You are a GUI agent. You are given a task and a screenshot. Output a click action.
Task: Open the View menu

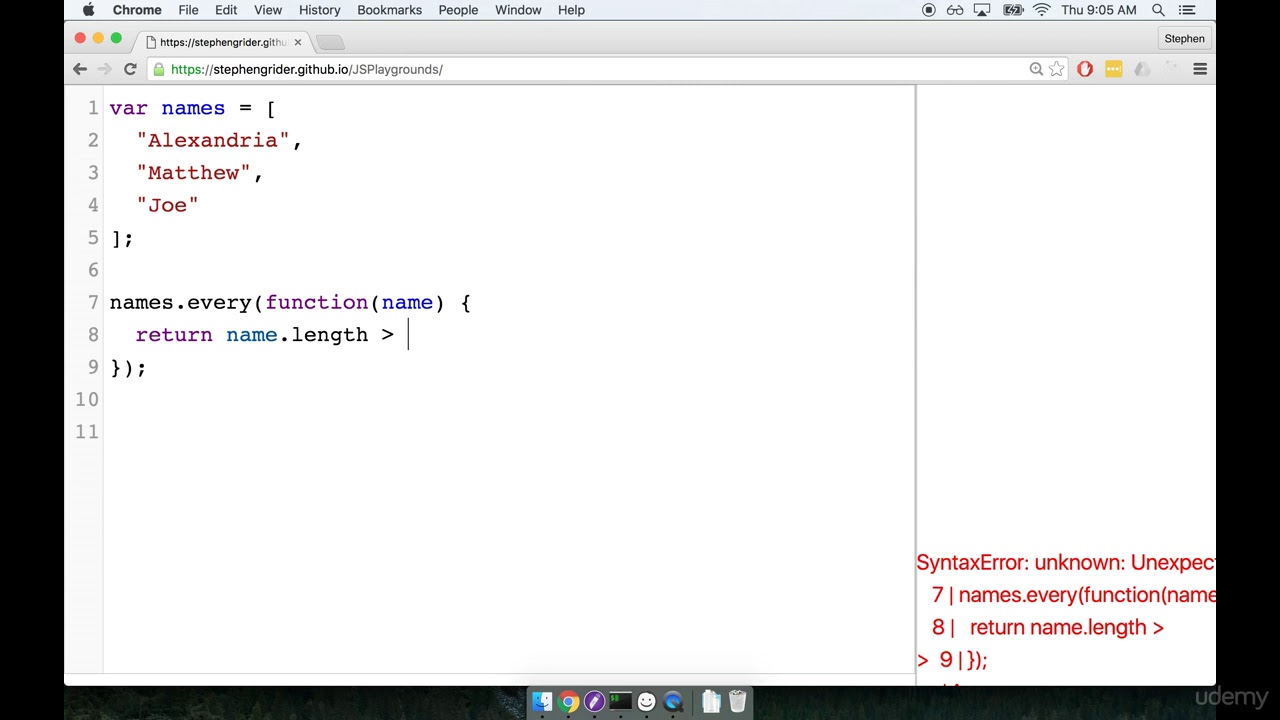pyautogui.click(x=268, y=10)
